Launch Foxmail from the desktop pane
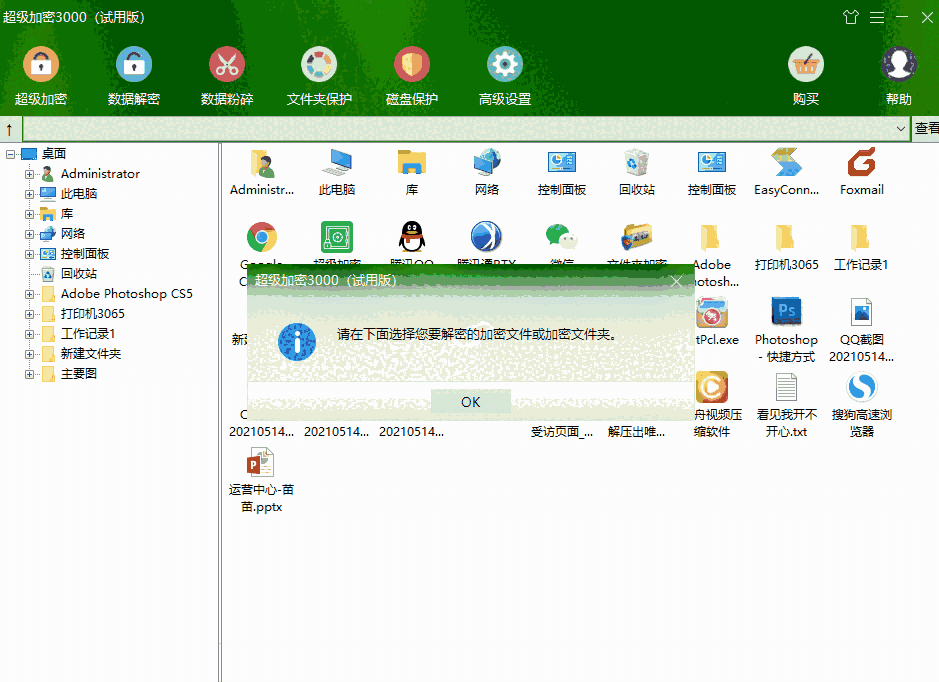The width and height of the screenshot is (939, 682). (x=861, y=165)
